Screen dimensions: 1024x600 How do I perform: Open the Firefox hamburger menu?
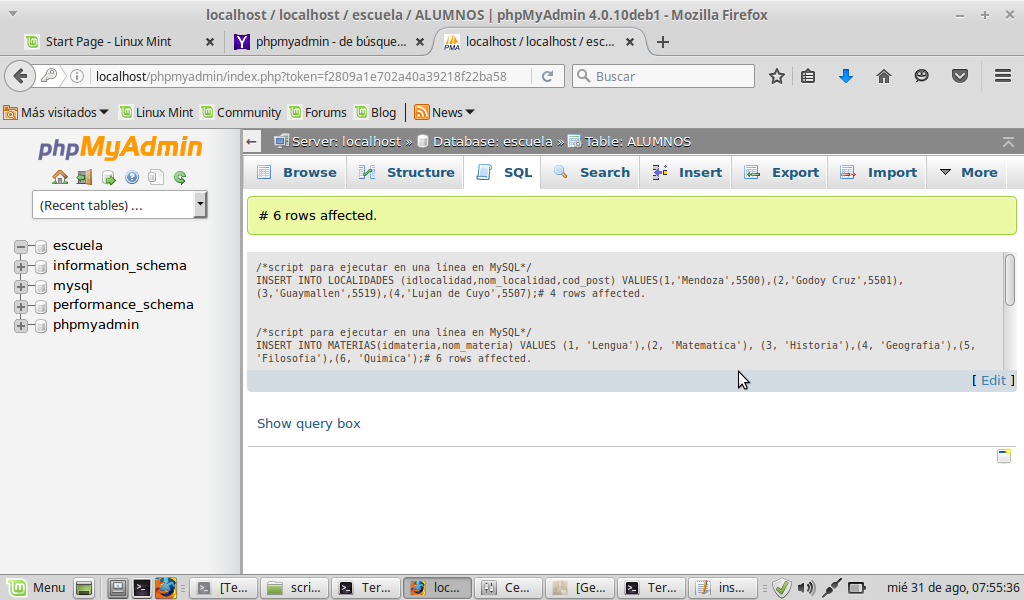pyautogui.click(x=1003, y=76)
